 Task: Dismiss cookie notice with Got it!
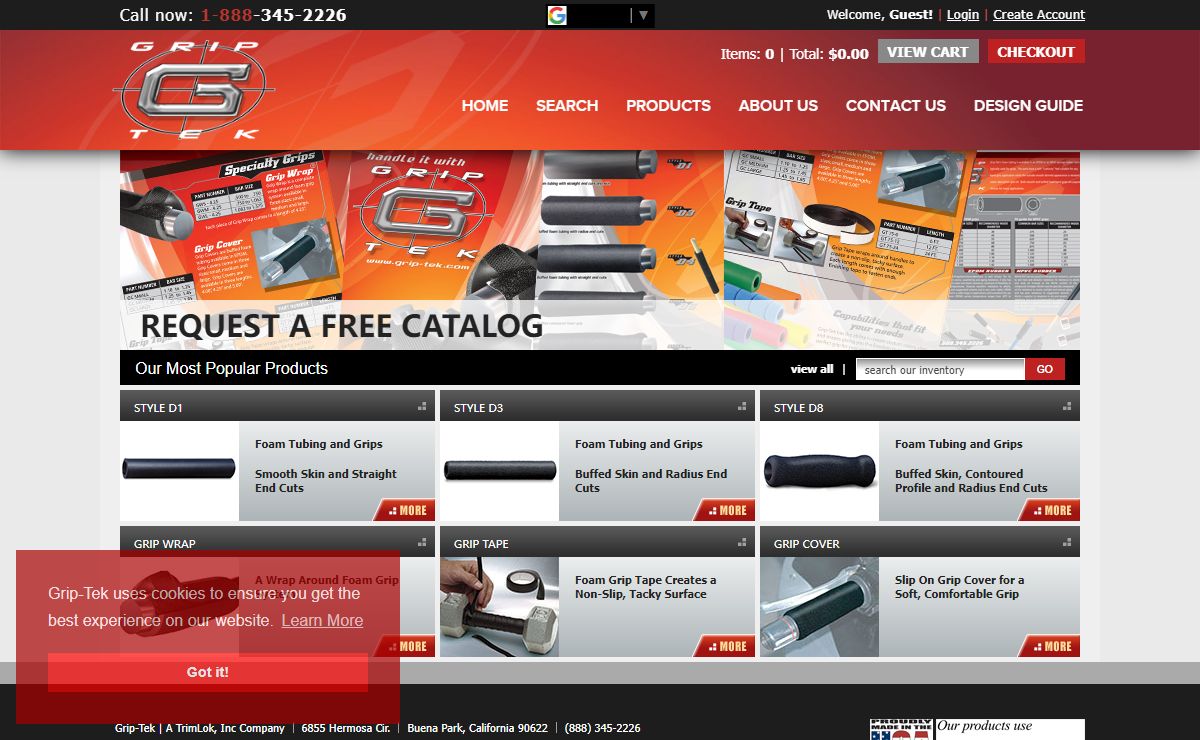coord(208,672)
